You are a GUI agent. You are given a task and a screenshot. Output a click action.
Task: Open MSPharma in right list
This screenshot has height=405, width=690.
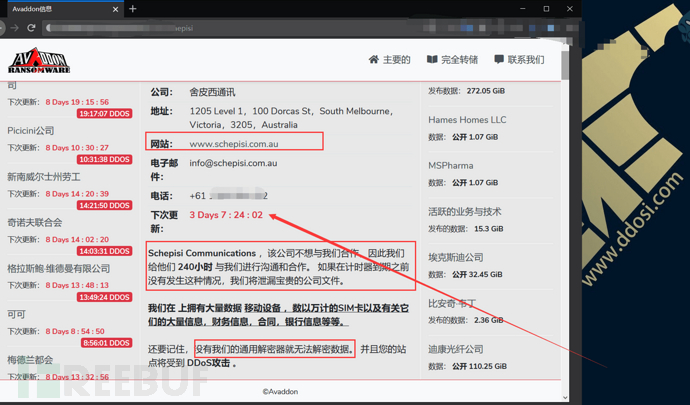click(x=451, y=166)
